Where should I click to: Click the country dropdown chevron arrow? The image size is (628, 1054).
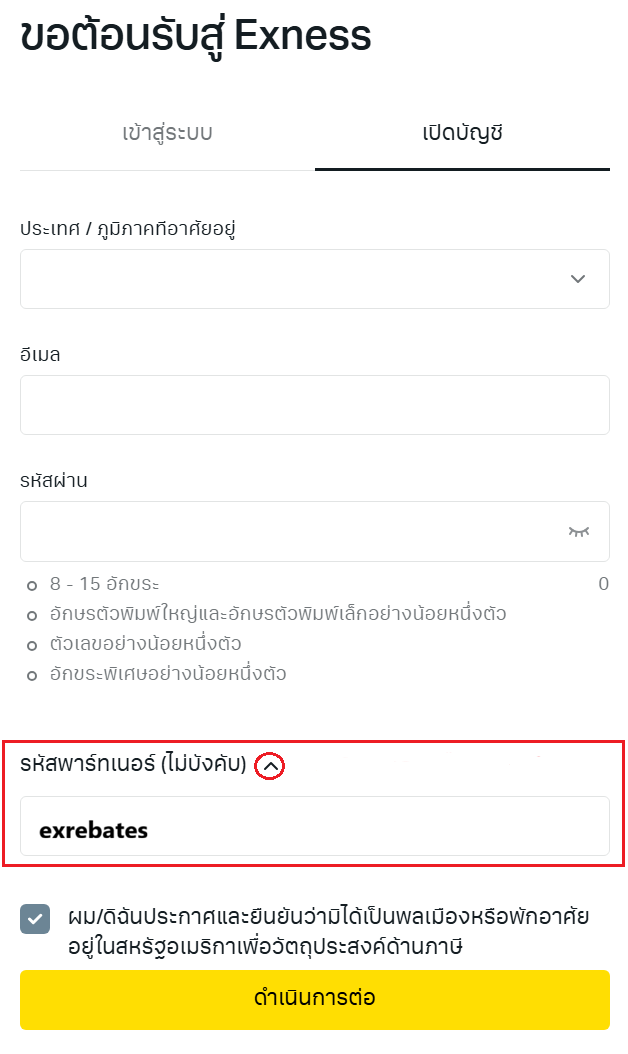pyautogui.click(x=577, y=279)
